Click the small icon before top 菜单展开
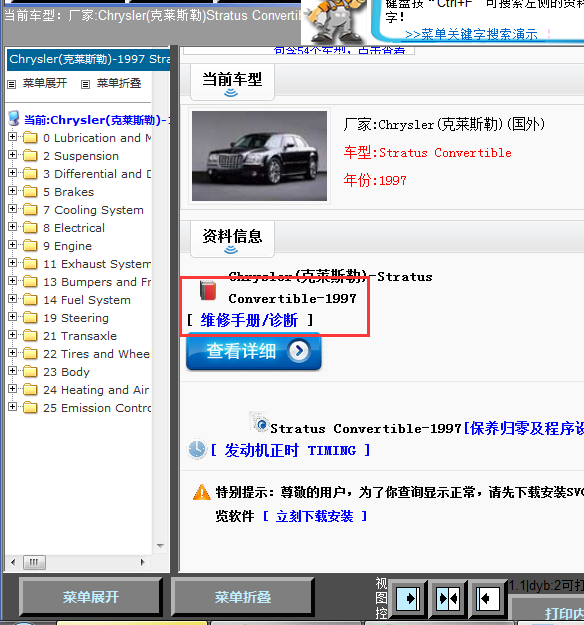584x625 pixels. 12,84
